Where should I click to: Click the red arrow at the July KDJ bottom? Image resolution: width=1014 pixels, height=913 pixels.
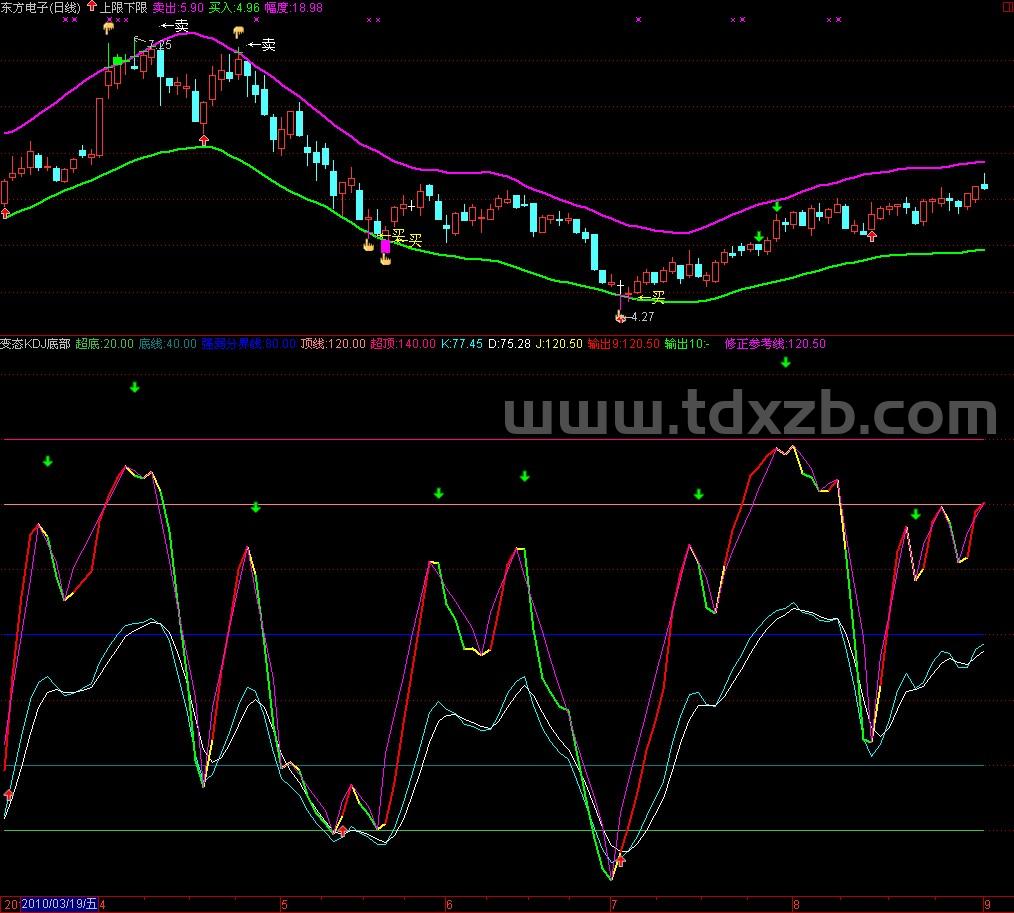click(621, 860)
